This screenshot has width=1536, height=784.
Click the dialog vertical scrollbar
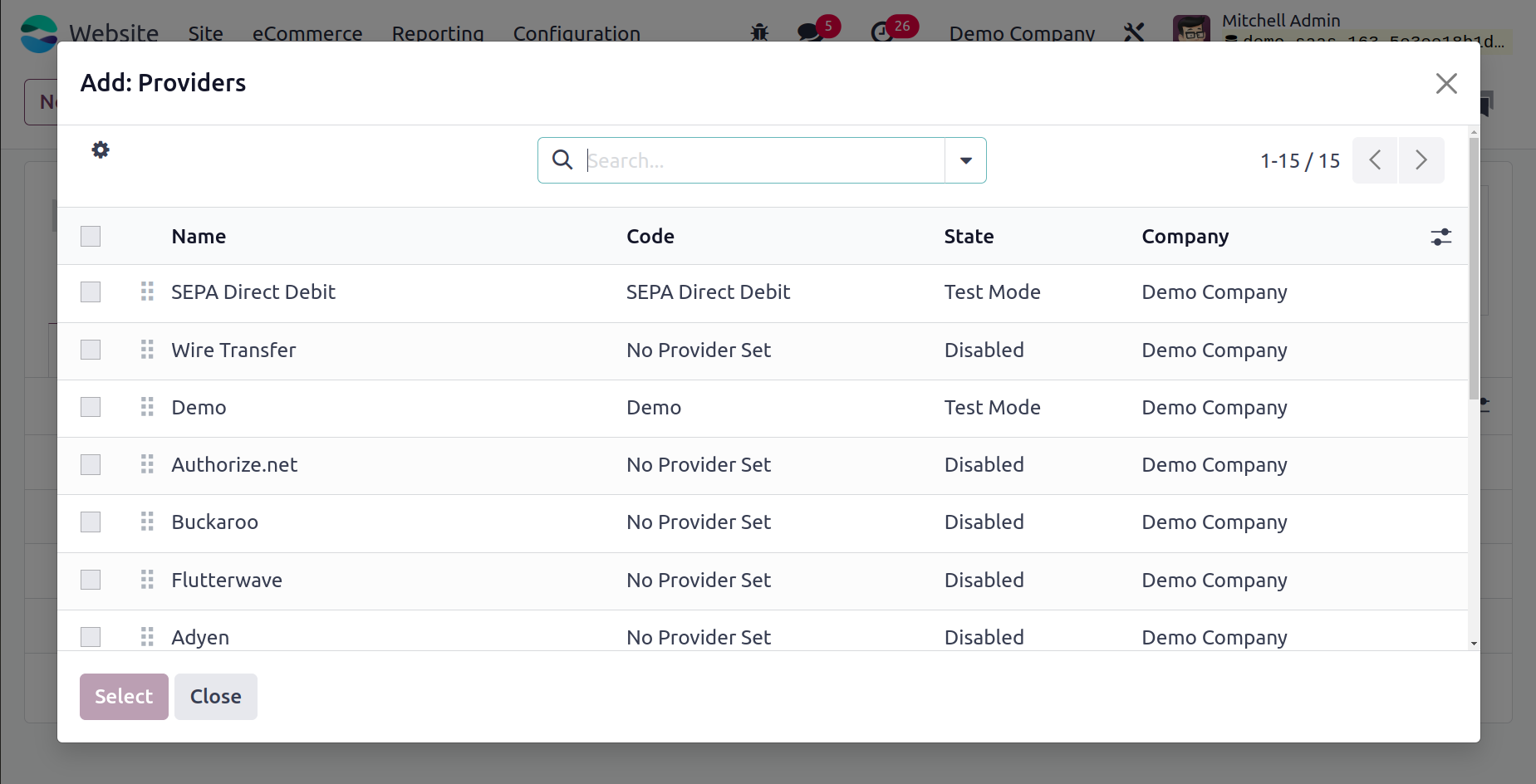1474,266
